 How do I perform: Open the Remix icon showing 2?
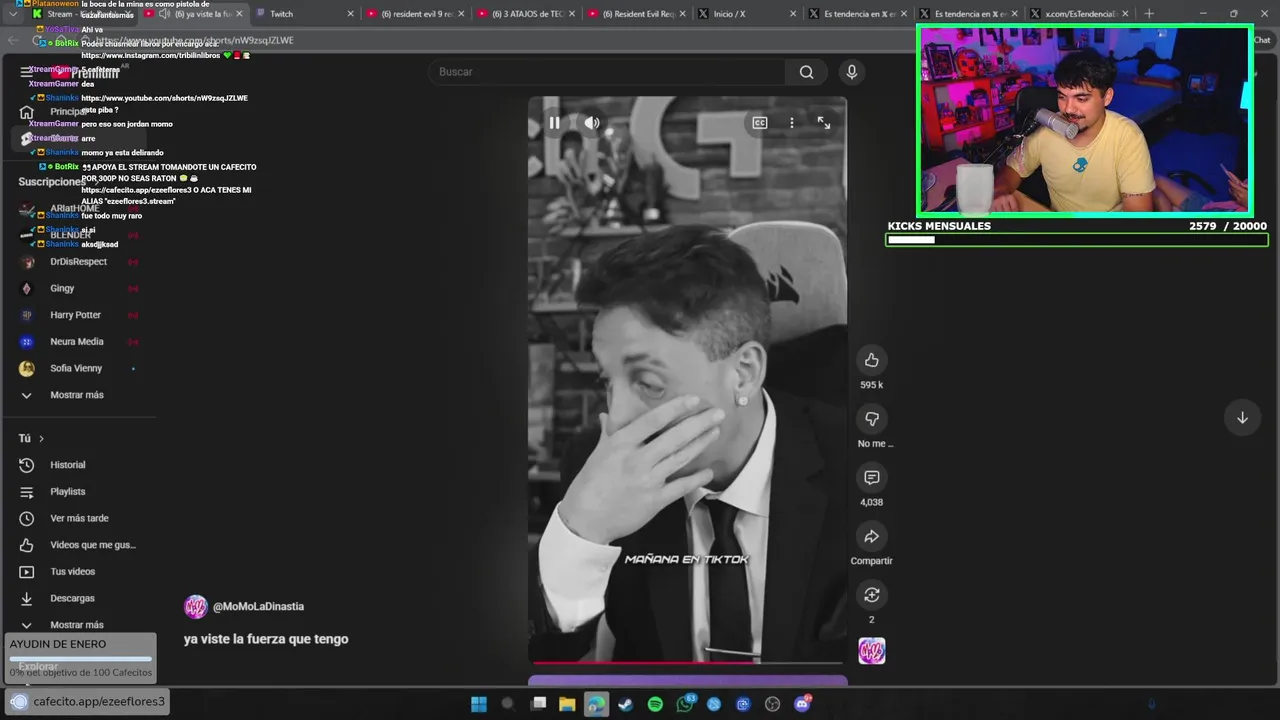(x=872, y=595)
